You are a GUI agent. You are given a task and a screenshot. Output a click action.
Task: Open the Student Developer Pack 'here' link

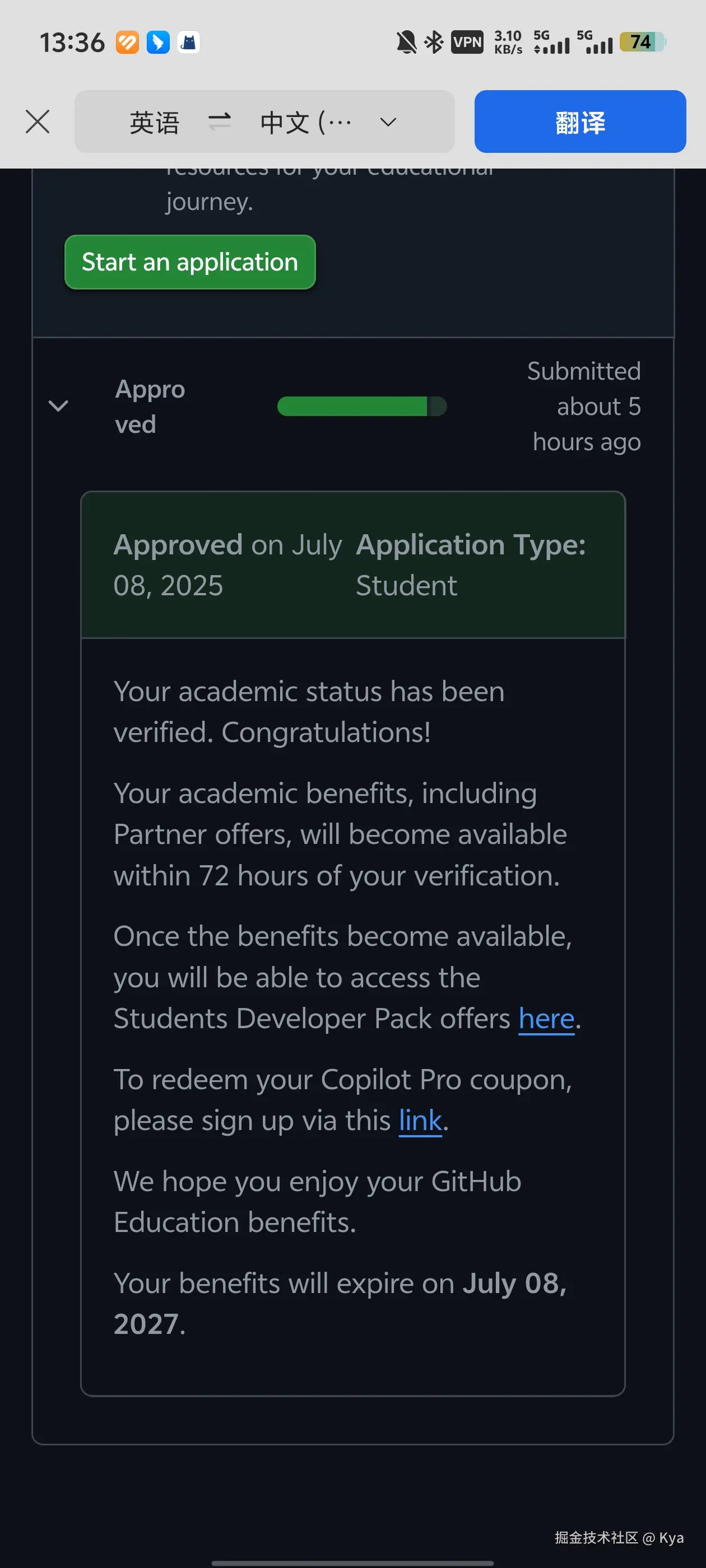546,1018
